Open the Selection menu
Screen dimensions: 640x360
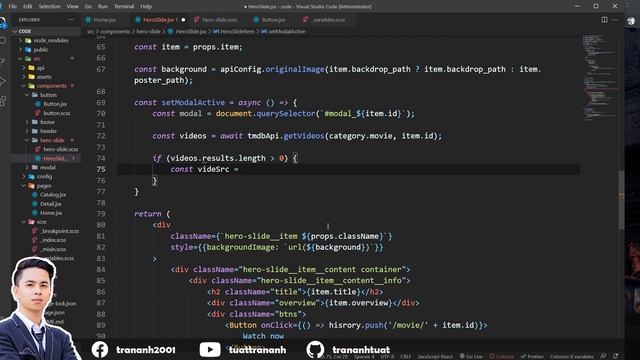pos(49,6)
